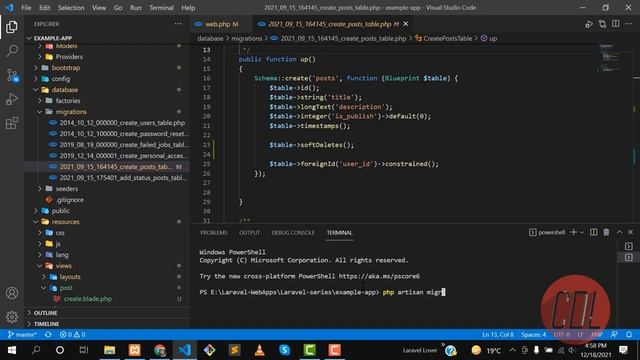640x360 pixels.
Task: Open the Source Control view
Action: [x=12, y=75]
